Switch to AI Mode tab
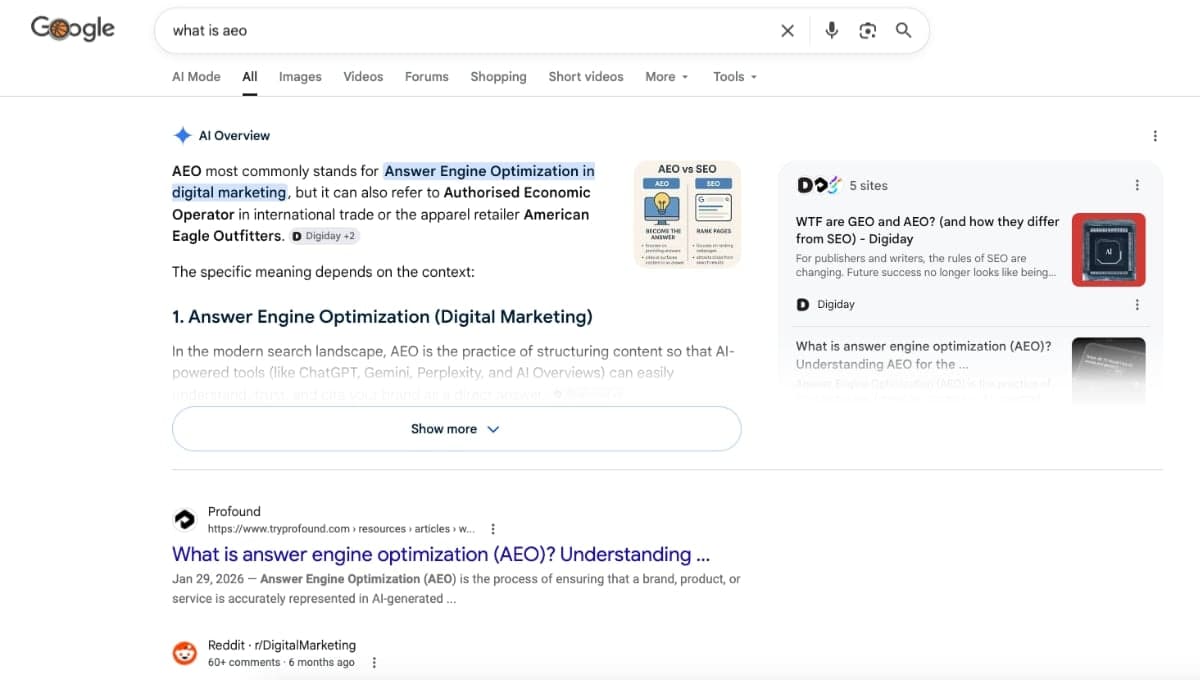1200x680 pixels. [196, 76]
